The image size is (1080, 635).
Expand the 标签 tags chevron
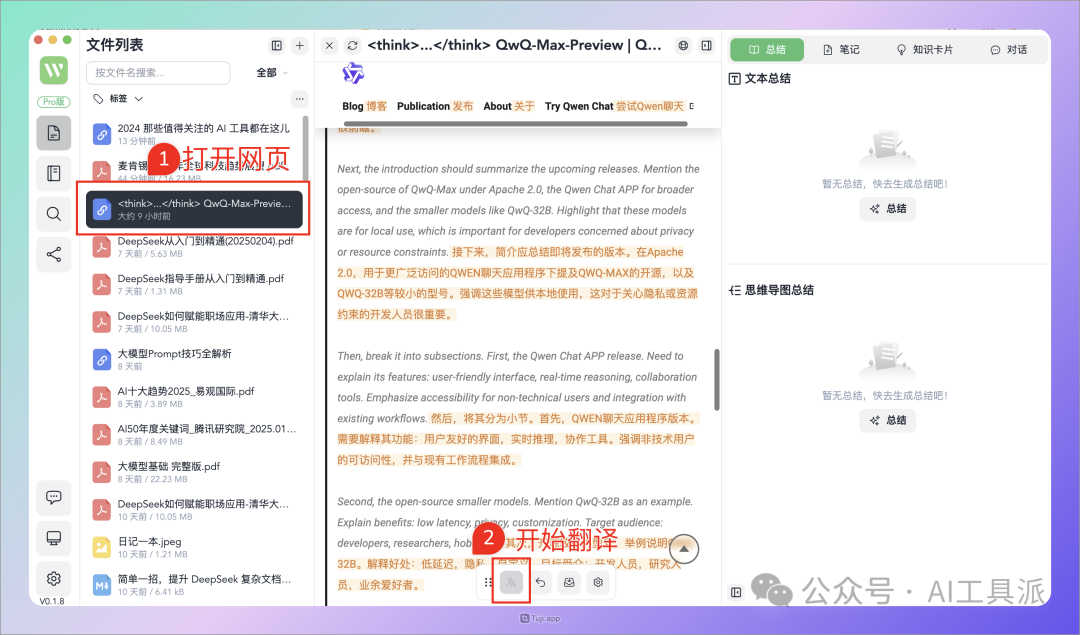(138, 98)
